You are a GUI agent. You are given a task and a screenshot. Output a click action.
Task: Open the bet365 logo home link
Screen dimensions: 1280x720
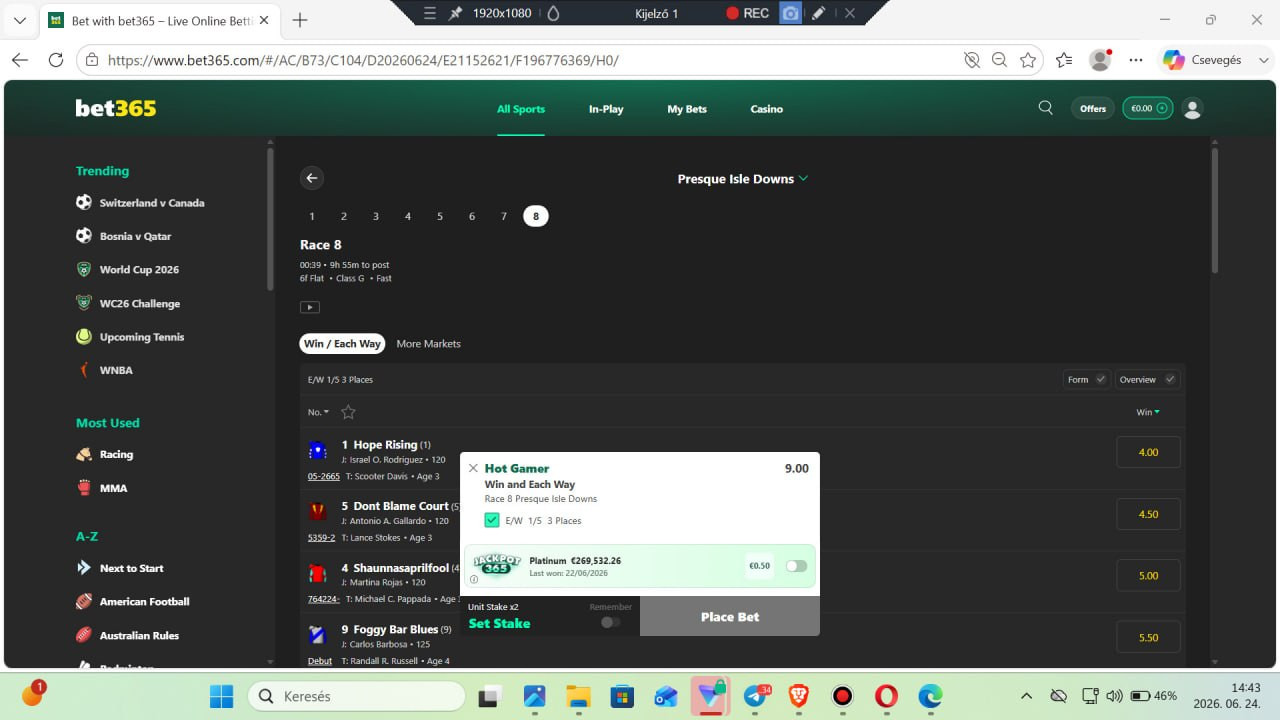click(116, 108)
